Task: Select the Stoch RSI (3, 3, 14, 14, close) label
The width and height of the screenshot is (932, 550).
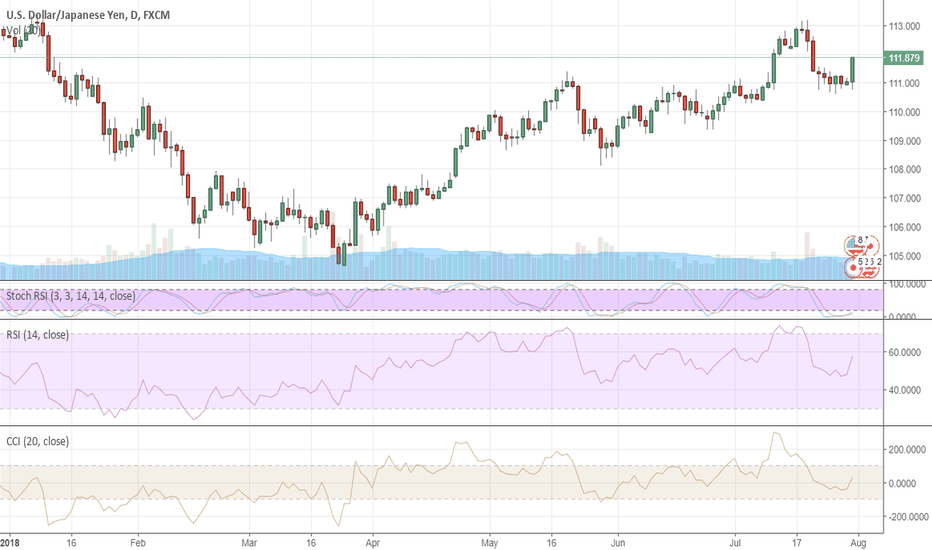Action: pos(71,296)
